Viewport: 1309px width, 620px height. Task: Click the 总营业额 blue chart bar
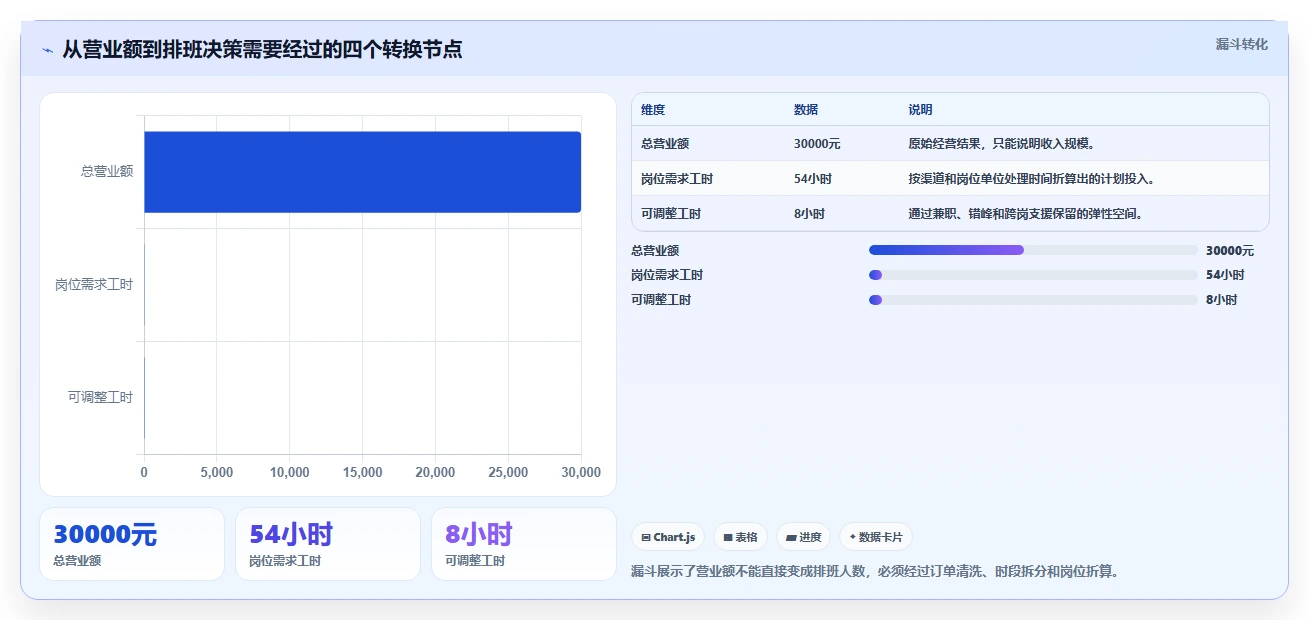tap(362, 172)
